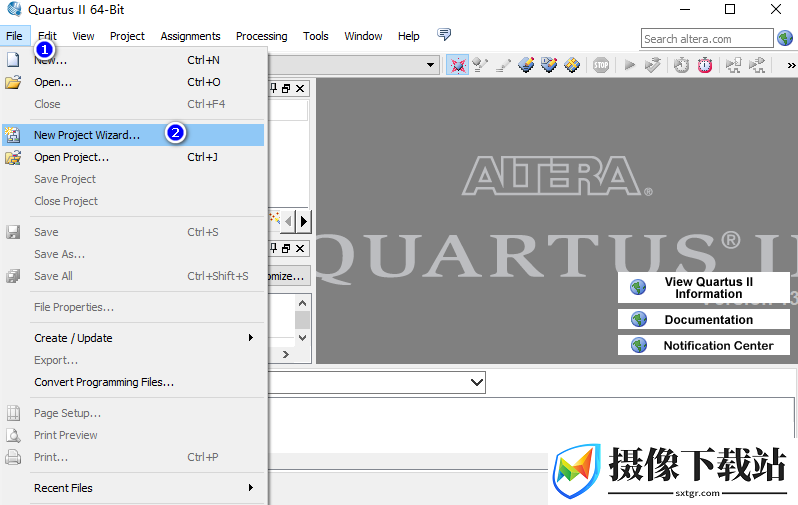Click the panel scrollbar down arrow
This screenshot has width=798, height=505.
(x=302, y=338)
